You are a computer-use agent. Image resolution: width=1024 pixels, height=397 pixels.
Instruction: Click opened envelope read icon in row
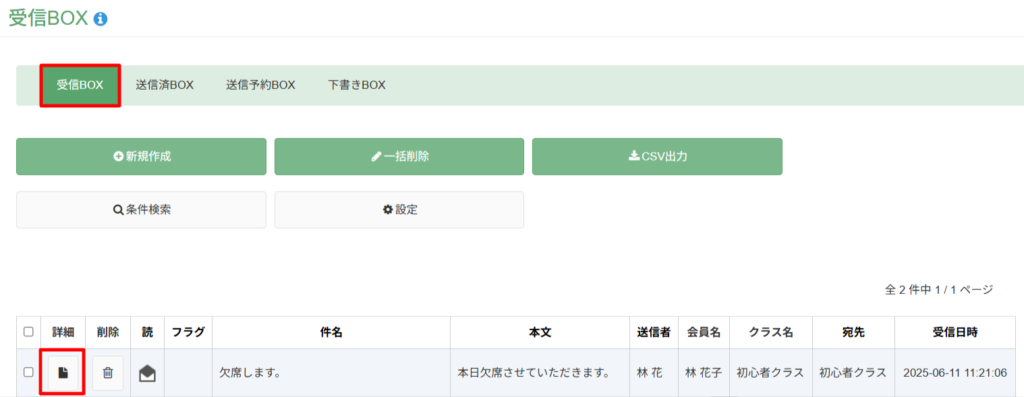coord(148,373)
